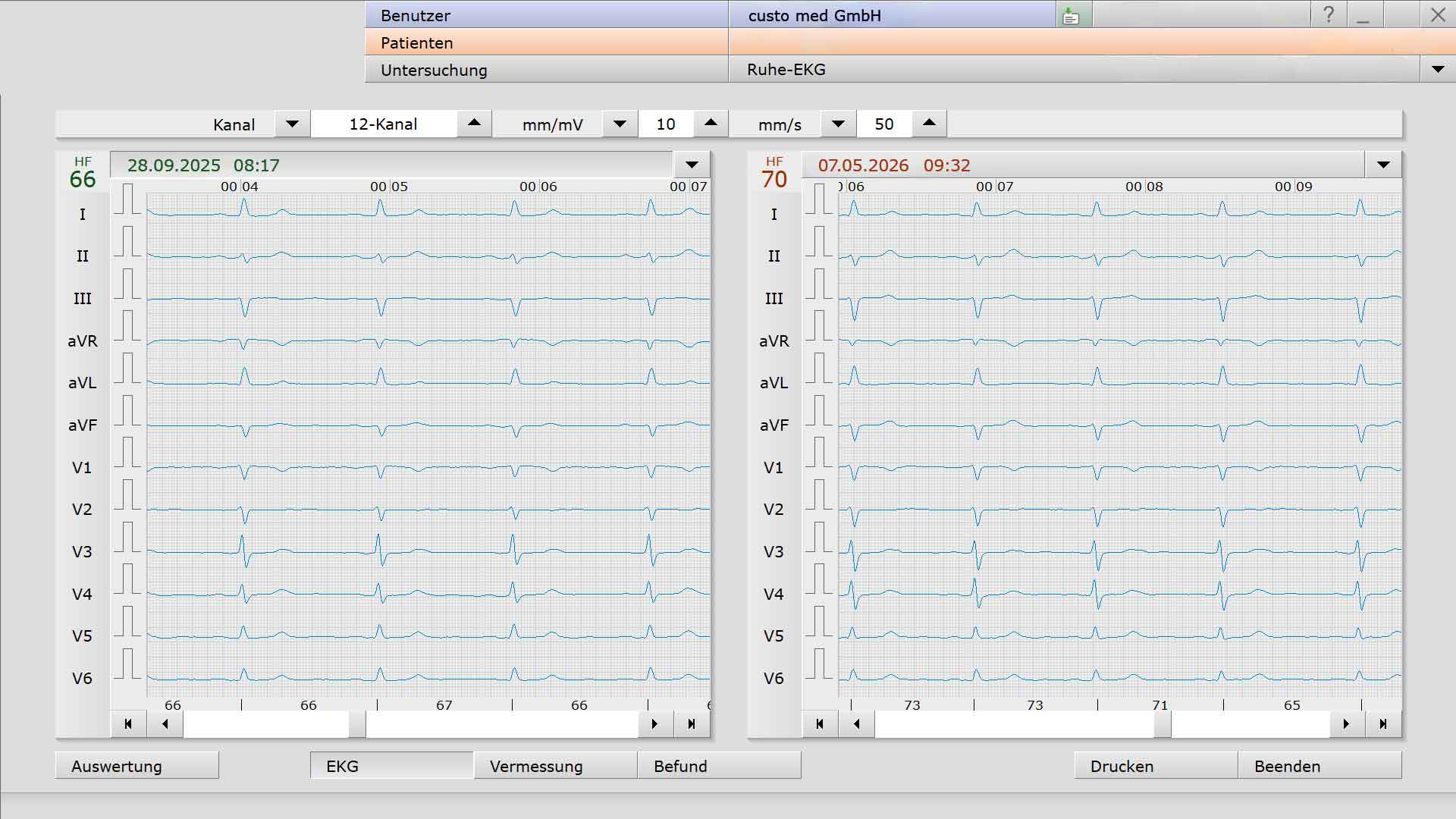This screenshot has height=819, width=1456.
Task: Jump to end of the right ECG recording
Action: (1383, 724)
